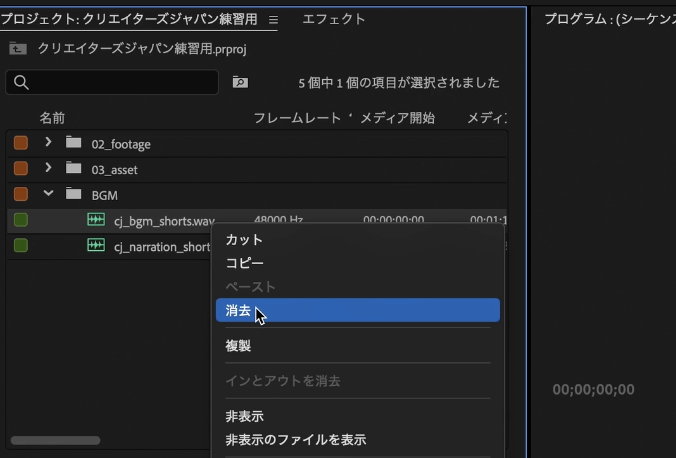Sort by the フレームレート column header
The width and height of the screenshot is (676, 458).
point(297,118)
